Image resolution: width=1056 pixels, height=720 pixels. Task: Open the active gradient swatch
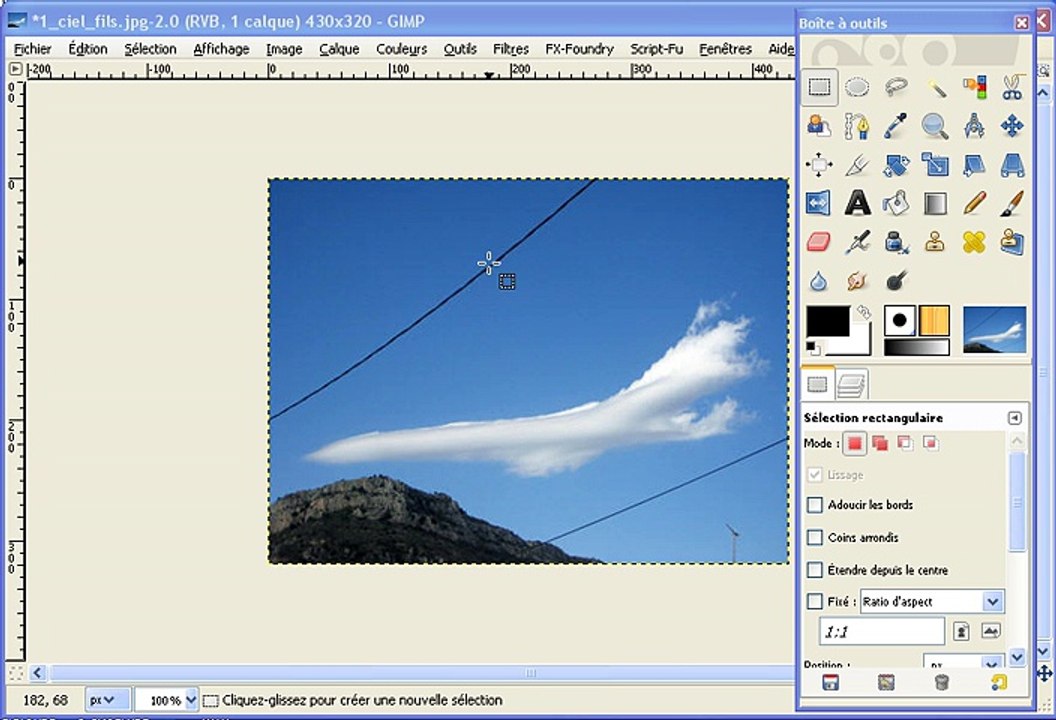[917, 348]
